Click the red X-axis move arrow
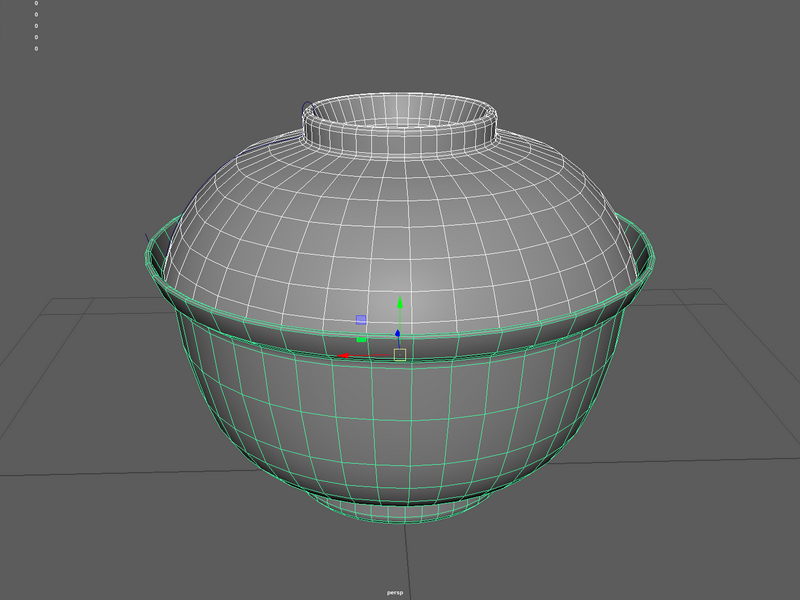Viewport: 800px width, 600px height. tap(343, 356)
